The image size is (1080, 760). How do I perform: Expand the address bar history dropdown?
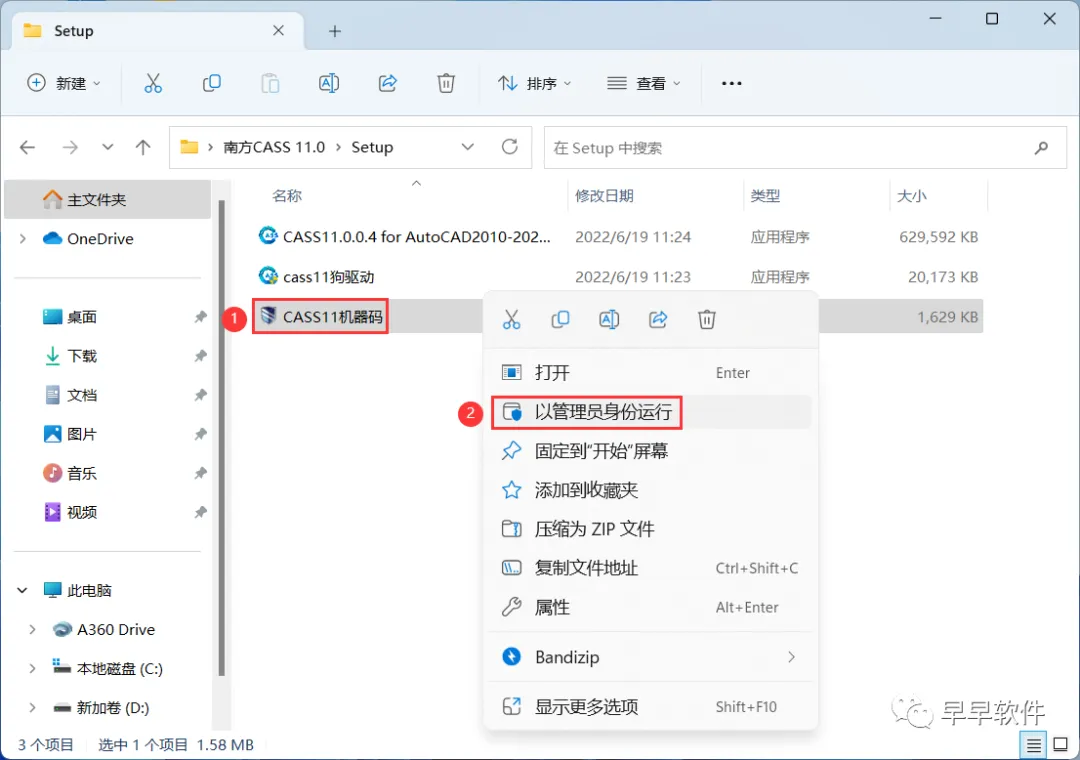(x=468, y=147)
